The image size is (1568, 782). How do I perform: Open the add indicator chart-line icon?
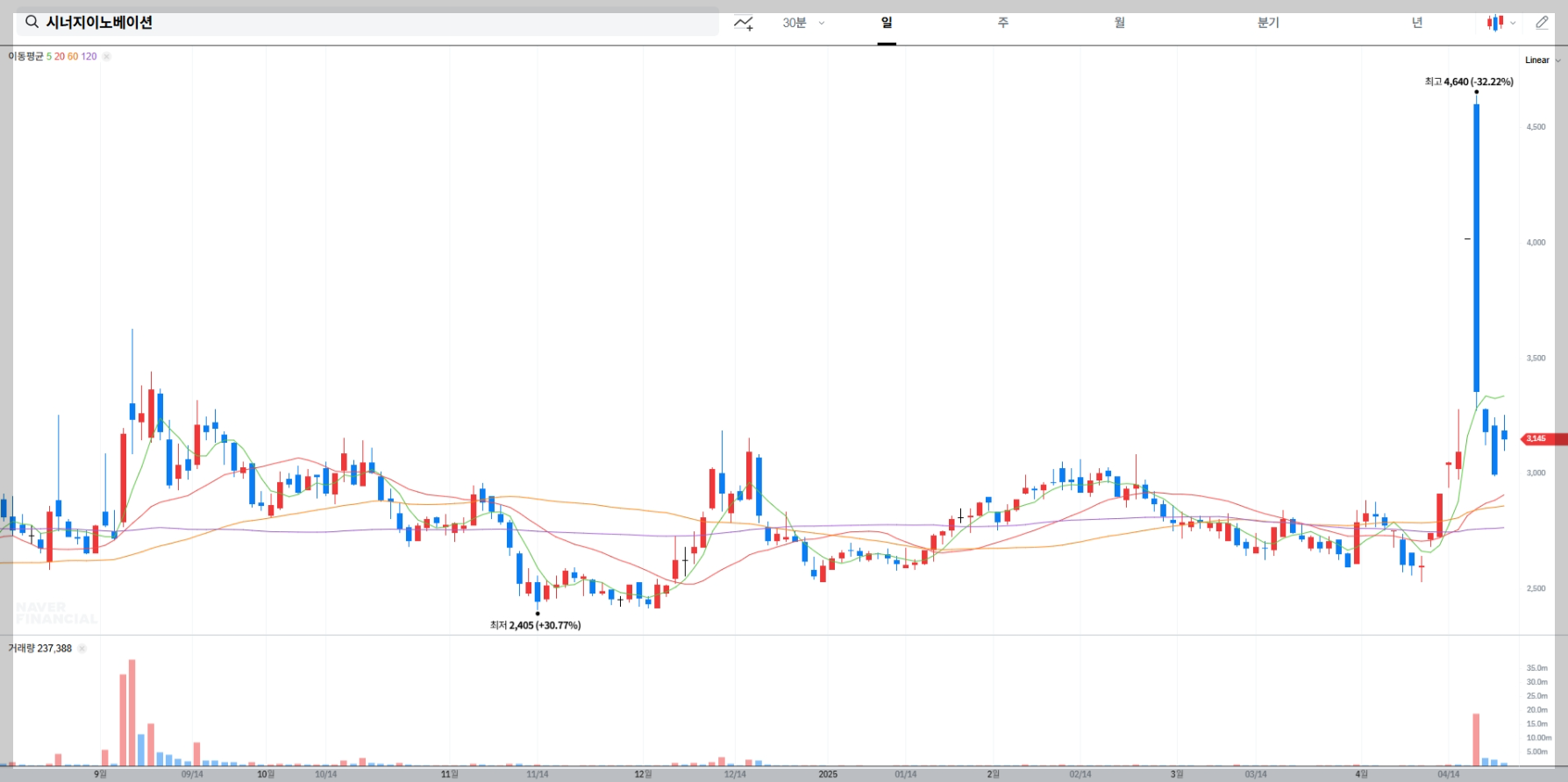click(x=744, y=23)
